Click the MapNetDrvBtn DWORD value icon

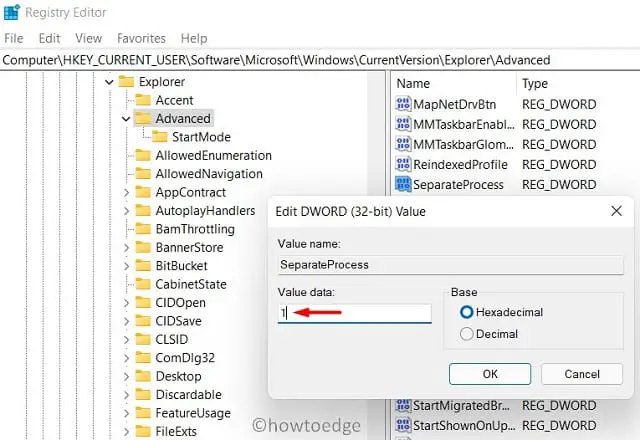click(403, 104)
